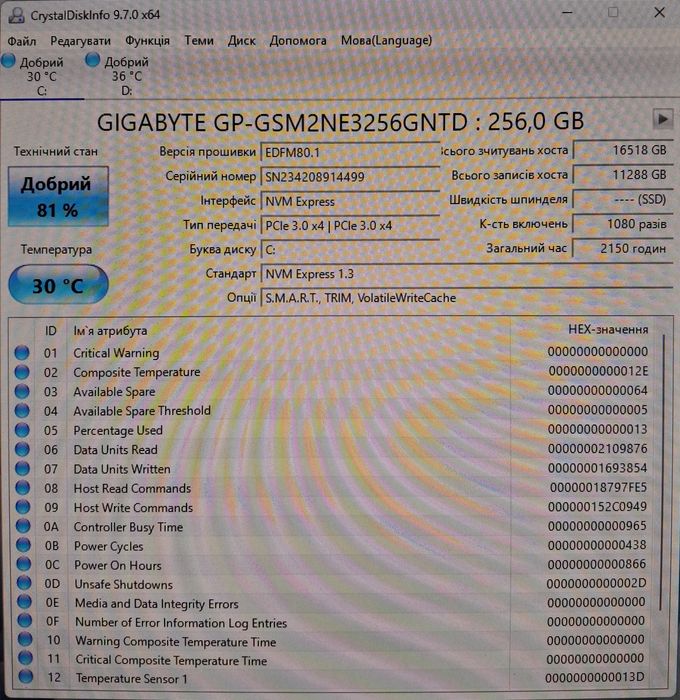Image resolution: width=680 pixels, height=700 pixels.
Task: Click the CrystalDiskInfo app icon in title bar
Action: point(16,14)
